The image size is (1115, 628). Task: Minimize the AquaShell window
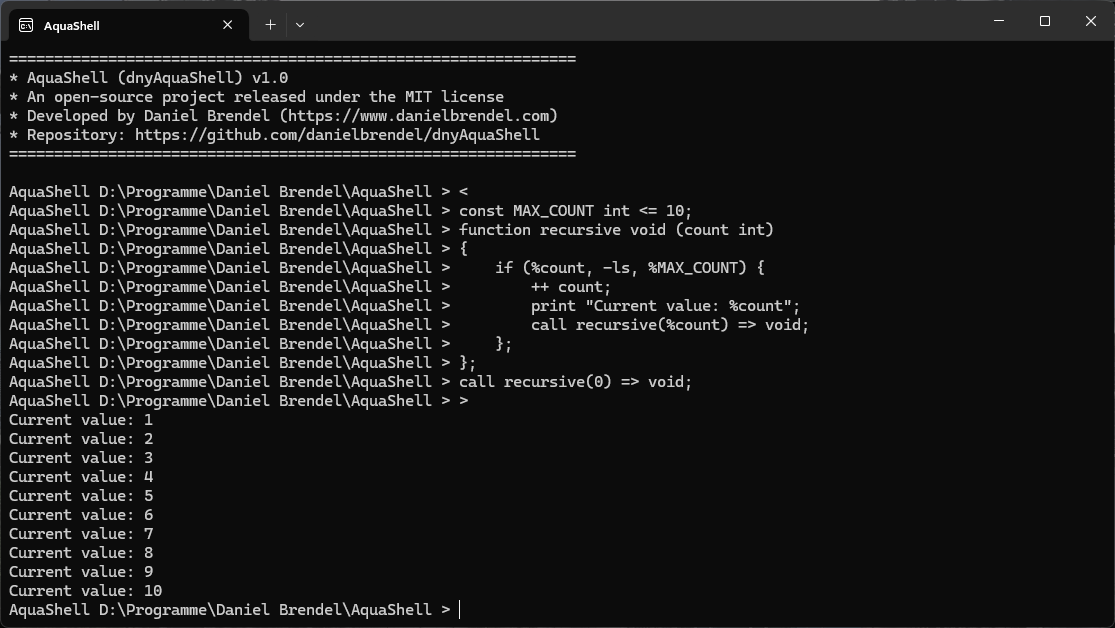tap(999, 21)
